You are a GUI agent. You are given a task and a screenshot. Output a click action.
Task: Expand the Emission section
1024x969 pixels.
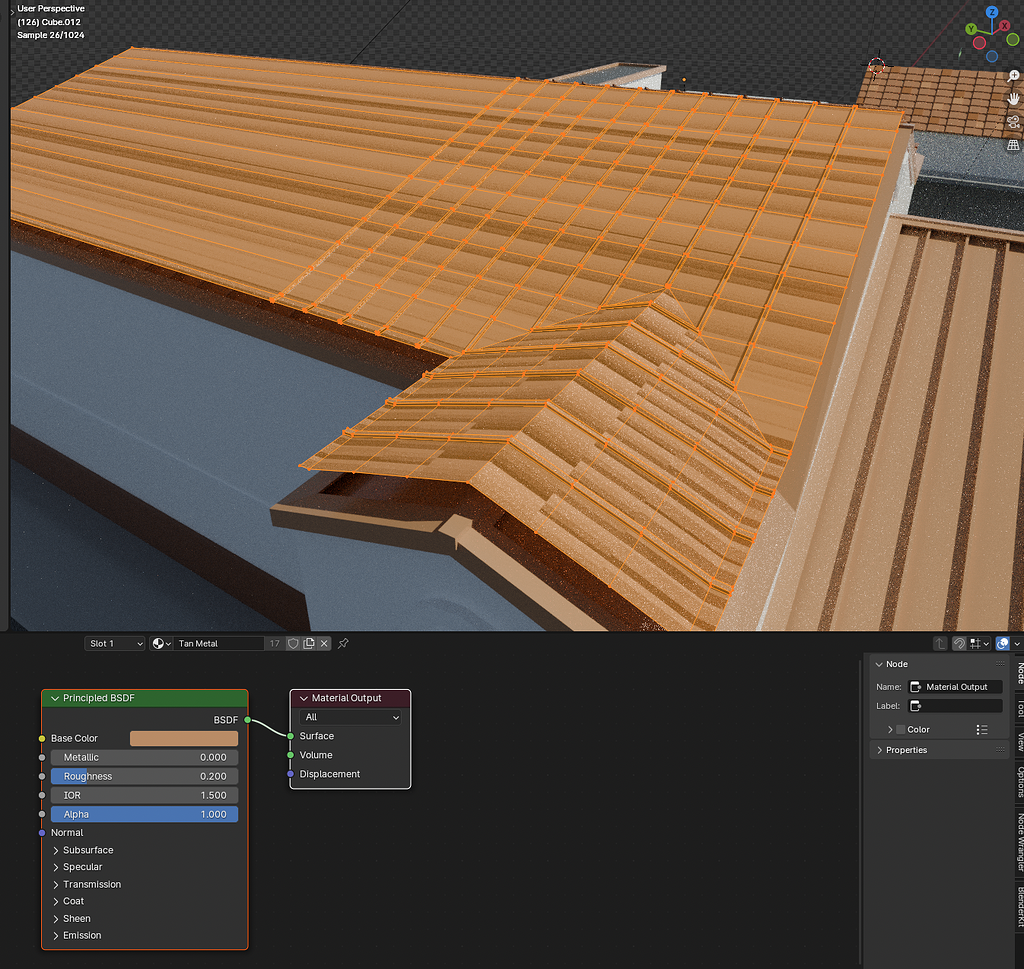pos(56,936)
